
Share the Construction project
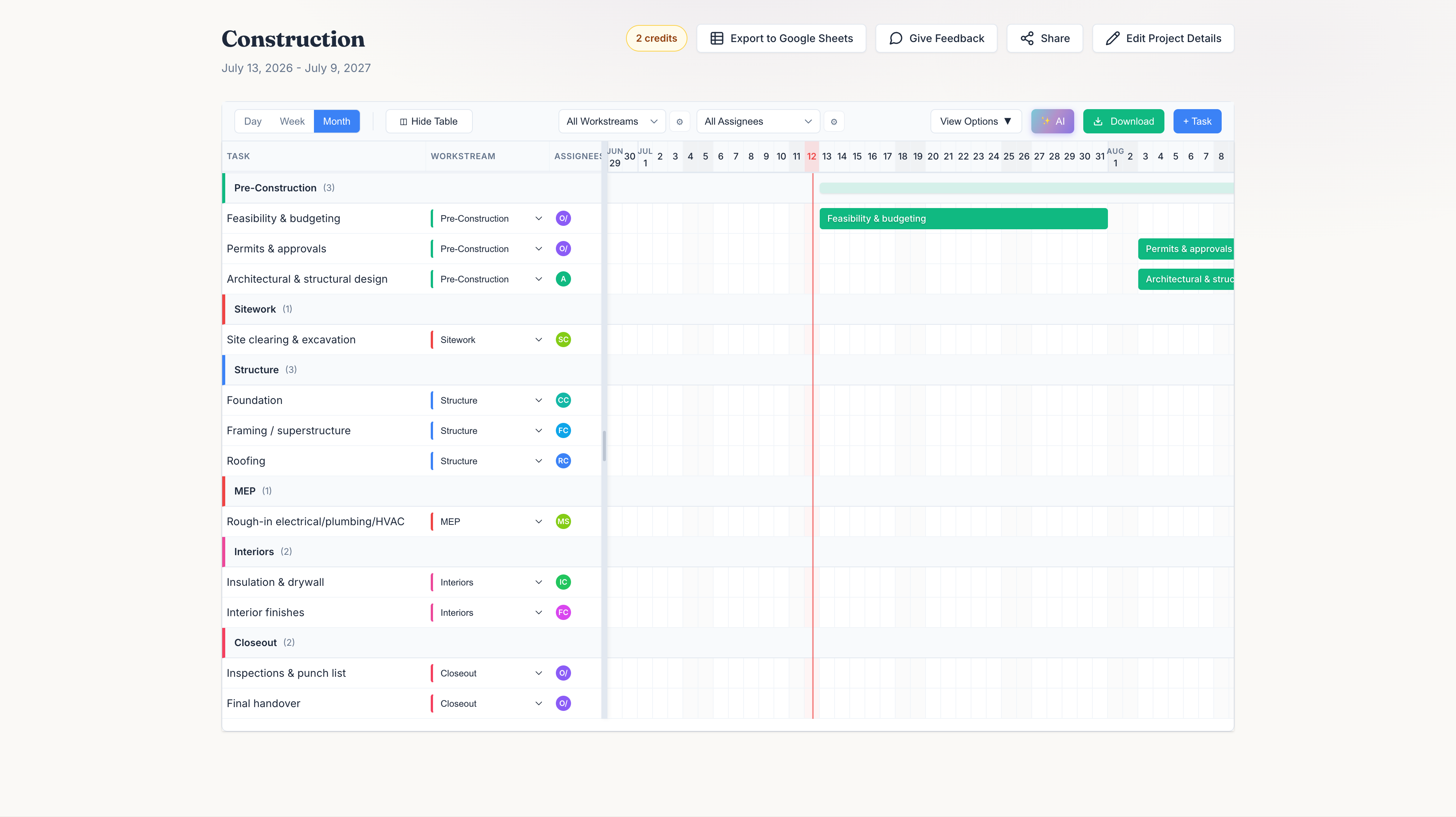[x=1045, y=38]
